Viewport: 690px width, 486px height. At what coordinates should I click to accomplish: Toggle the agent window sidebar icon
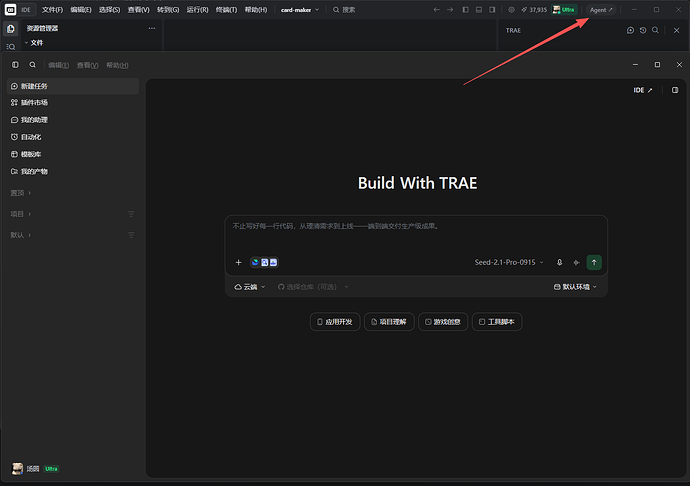(15, 65)
